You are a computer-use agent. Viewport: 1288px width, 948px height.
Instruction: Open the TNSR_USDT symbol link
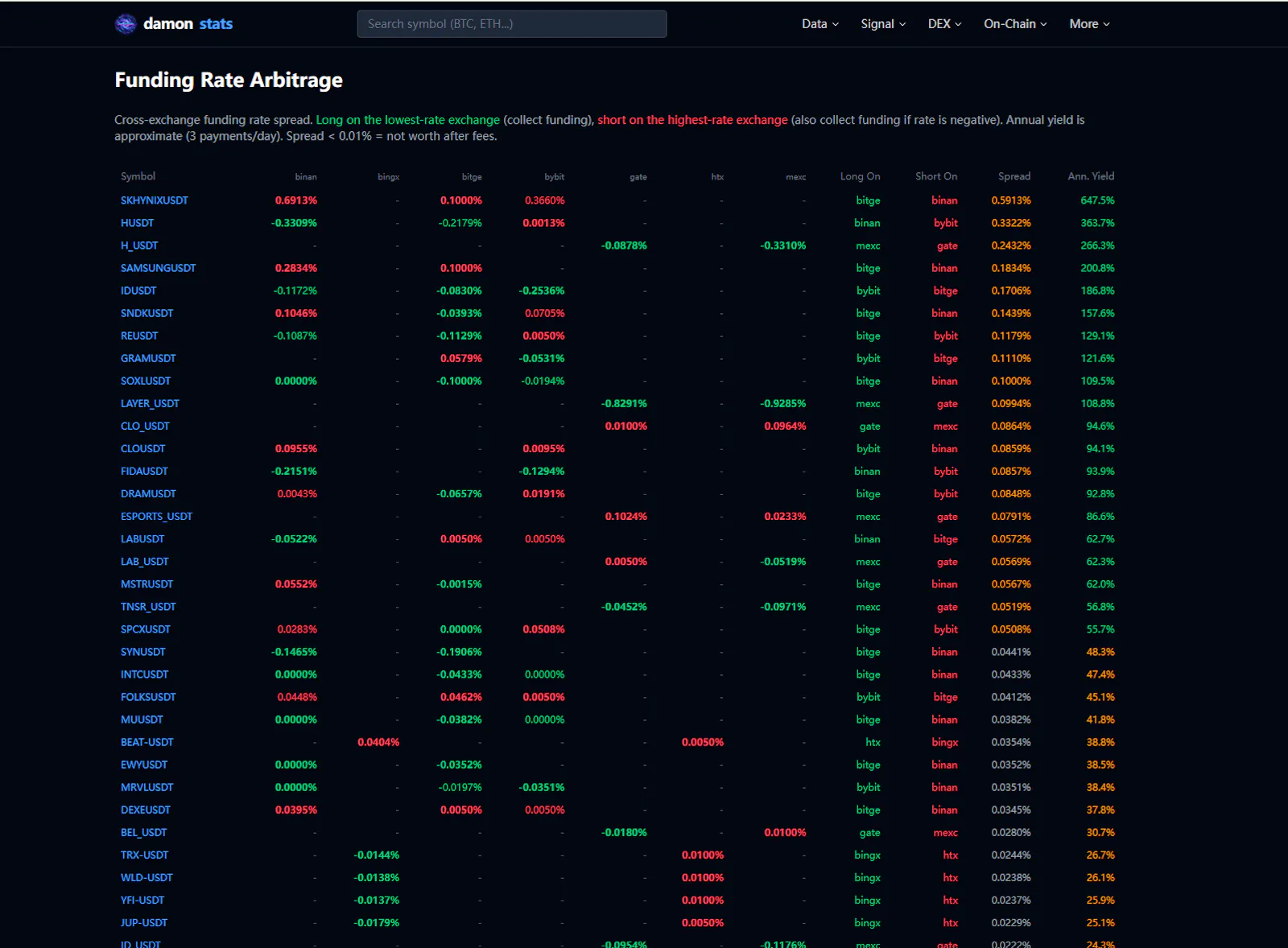tap(148, 606)
